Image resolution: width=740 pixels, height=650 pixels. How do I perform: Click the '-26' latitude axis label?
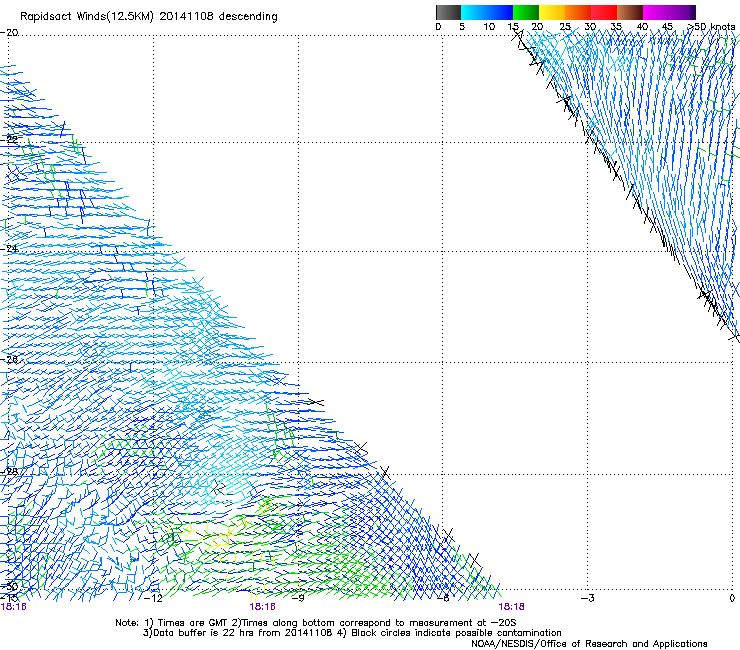pos(9,359)
